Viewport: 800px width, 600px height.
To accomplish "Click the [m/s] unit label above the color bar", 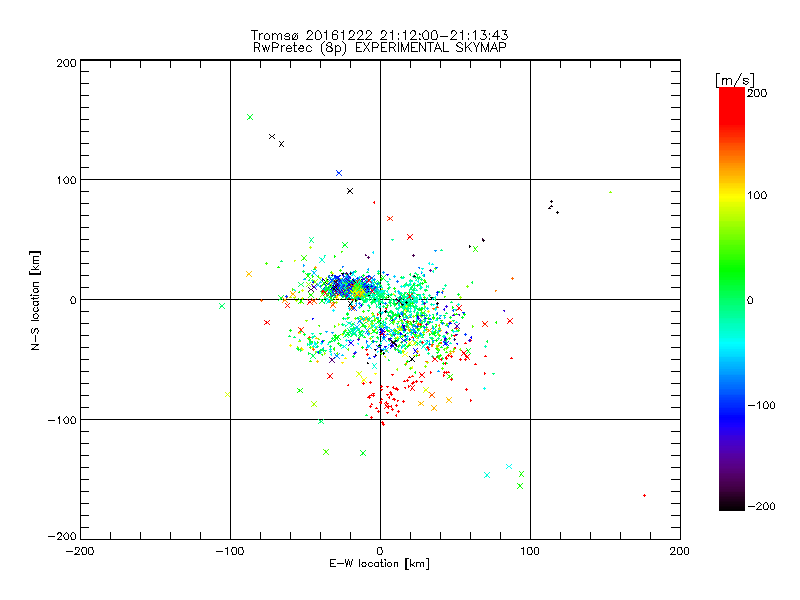I will pyautogui.click(x=735, y=80).
